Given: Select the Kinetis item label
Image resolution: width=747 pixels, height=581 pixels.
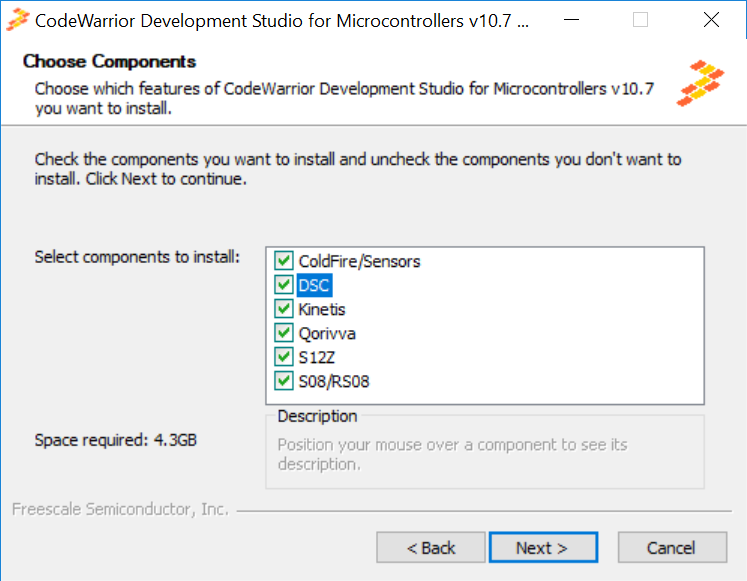Looking at the screenshot, I should click(321, 309).
